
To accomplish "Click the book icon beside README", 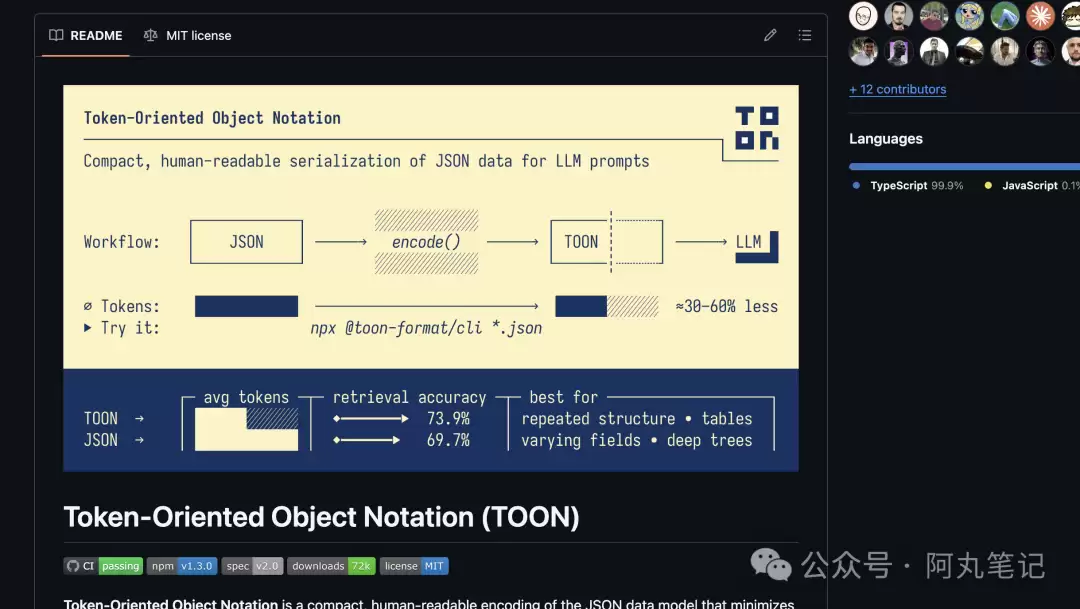I will [57, 35].
